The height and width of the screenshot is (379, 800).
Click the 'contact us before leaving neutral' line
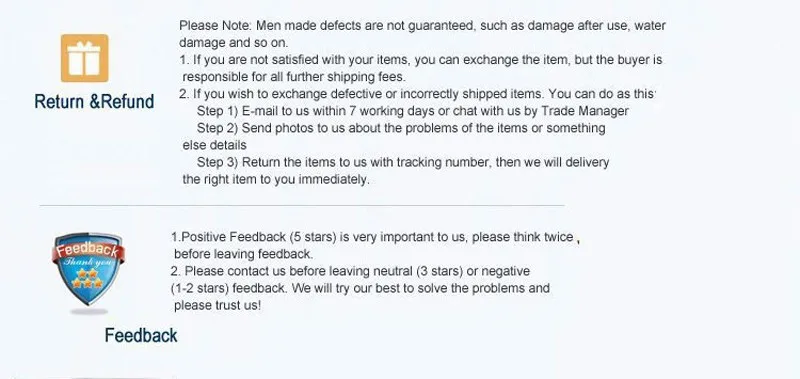[x=351, y=271]
